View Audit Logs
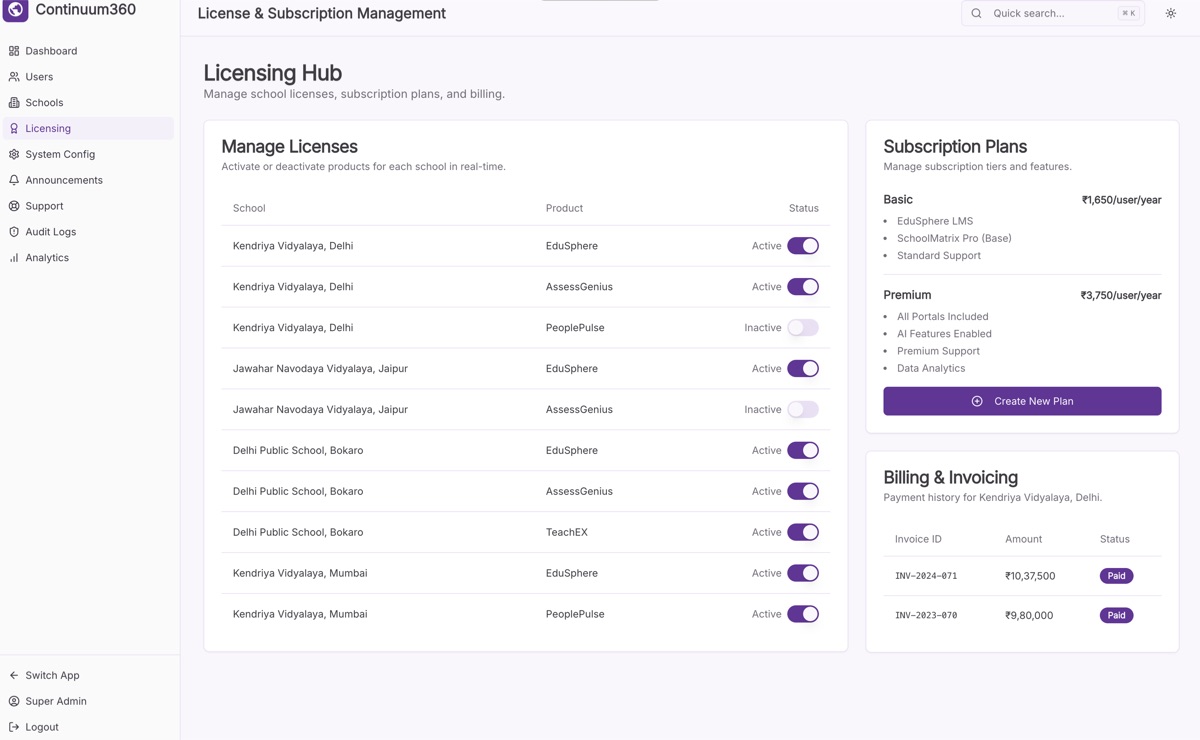1200x740 pixels. [x=88, y=232]
